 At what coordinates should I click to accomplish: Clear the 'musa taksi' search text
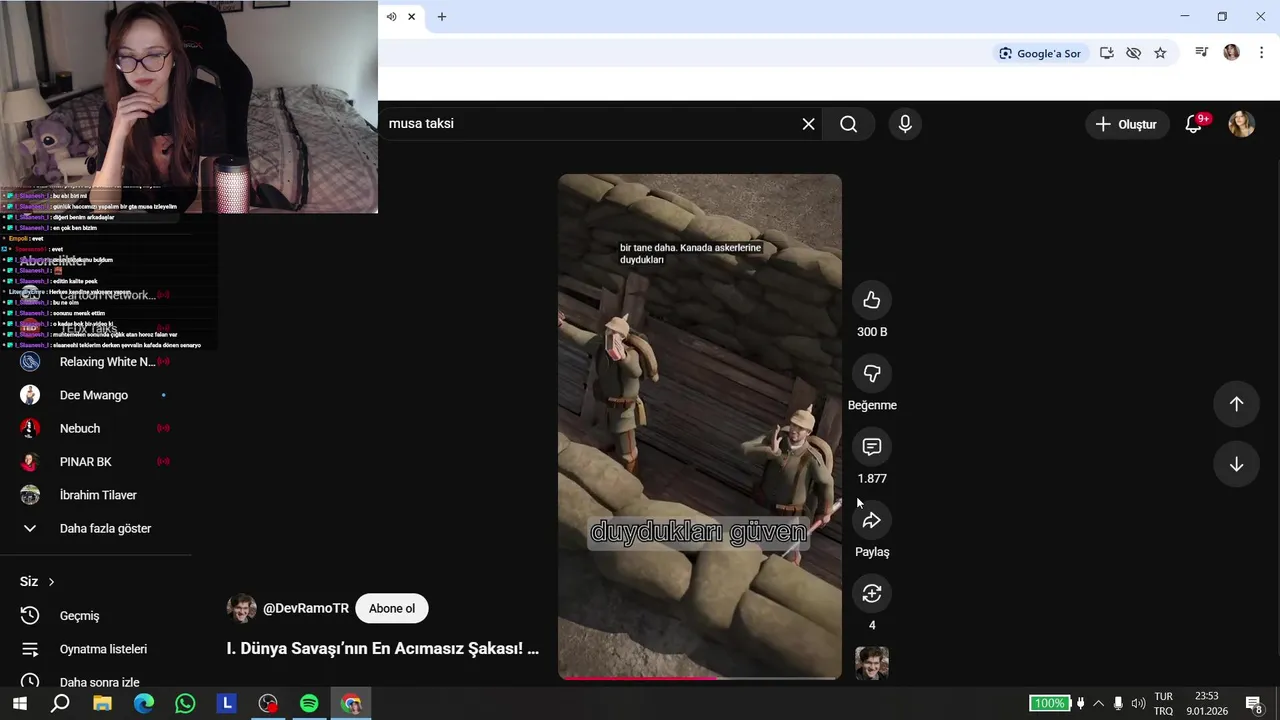(808, 124)
